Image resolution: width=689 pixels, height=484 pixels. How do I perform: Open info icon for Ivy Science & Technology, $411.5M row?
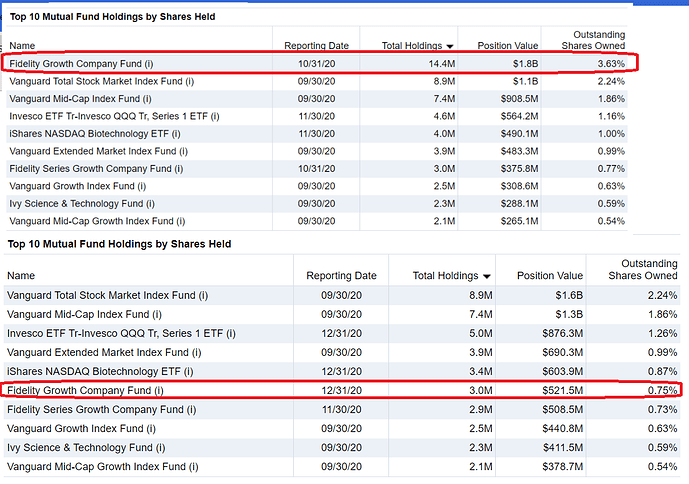click(x=160, y=448)
